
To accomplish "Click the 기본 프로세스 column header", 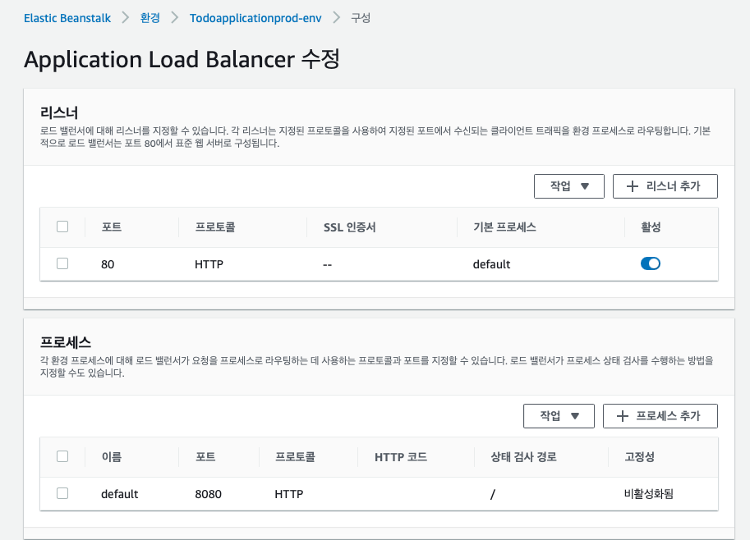I will coord(505,227).
